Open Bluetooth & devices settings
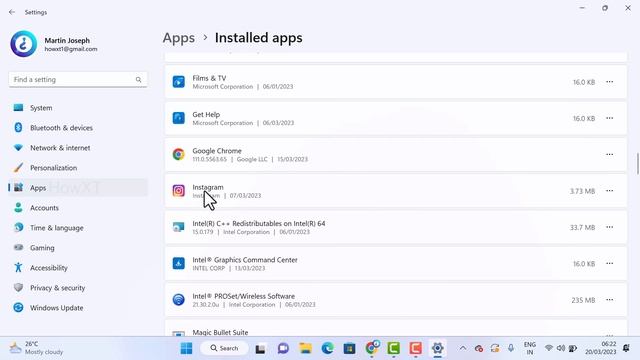This screenshot has width=640, height=360. tap(78, 128)
